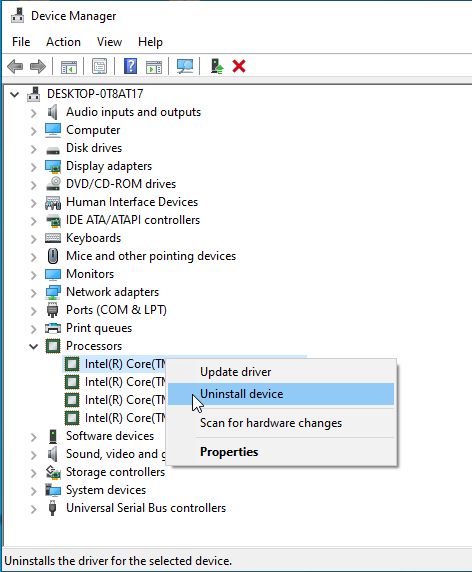Expand the Display adapters chevron
Image resolution: width=472 pixels, height=572 pixels.
coord(33,167)
